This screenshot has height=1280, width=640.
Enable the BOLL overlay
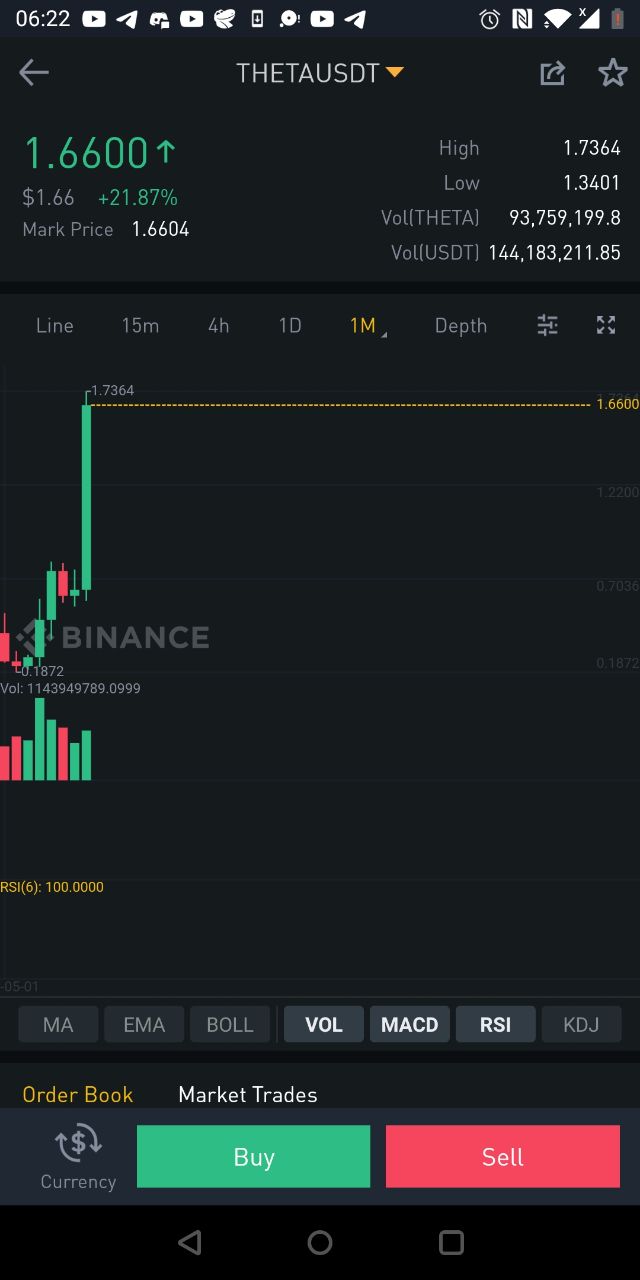(x=230, y=1025)
